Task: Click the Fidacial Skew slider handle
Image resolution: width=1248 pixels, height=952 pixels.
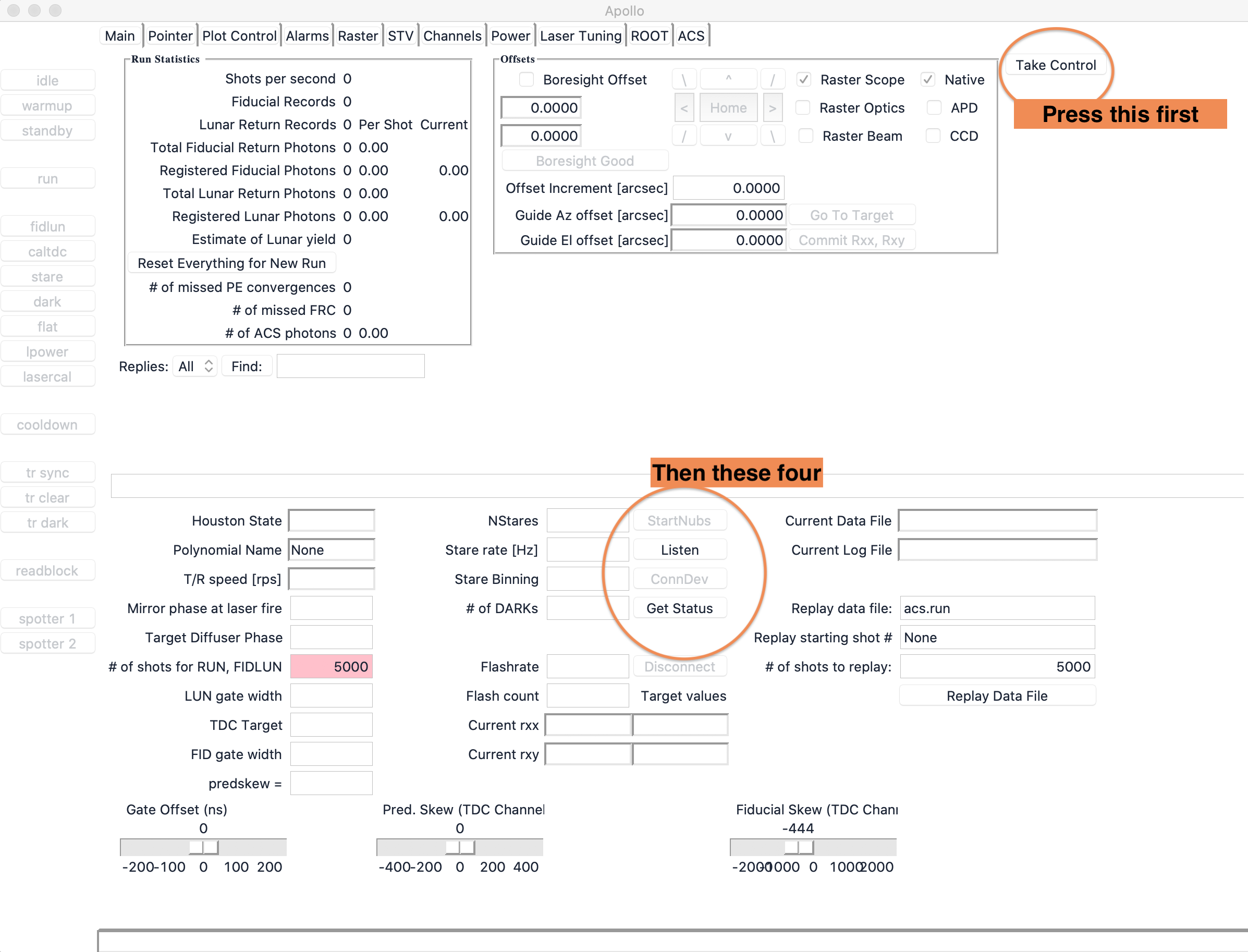Action: (799, 847)
